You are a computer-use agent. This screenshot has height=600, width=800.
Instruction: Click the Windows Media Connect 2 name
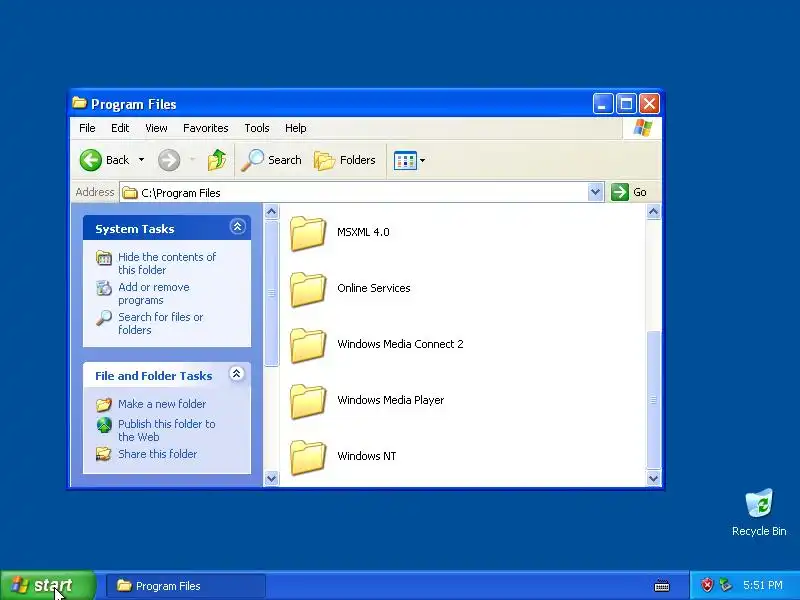pyautogui.click(x=400, y=344)
